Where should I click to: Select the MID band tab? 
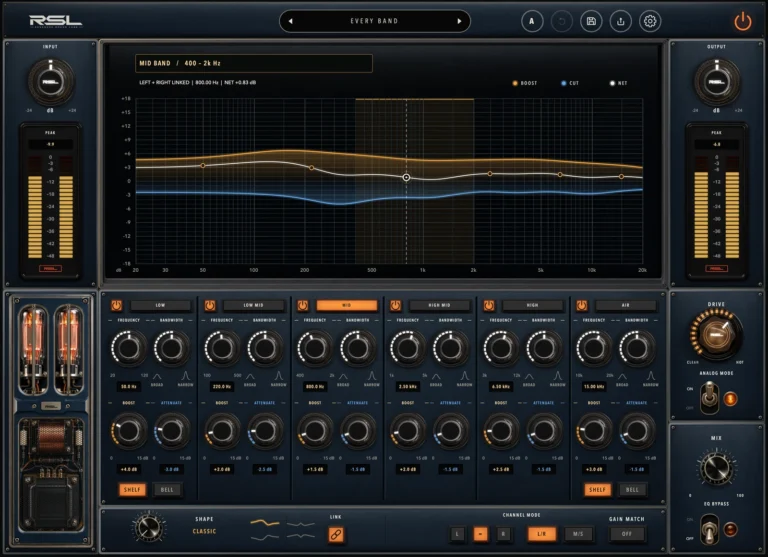tap(347, 305)
